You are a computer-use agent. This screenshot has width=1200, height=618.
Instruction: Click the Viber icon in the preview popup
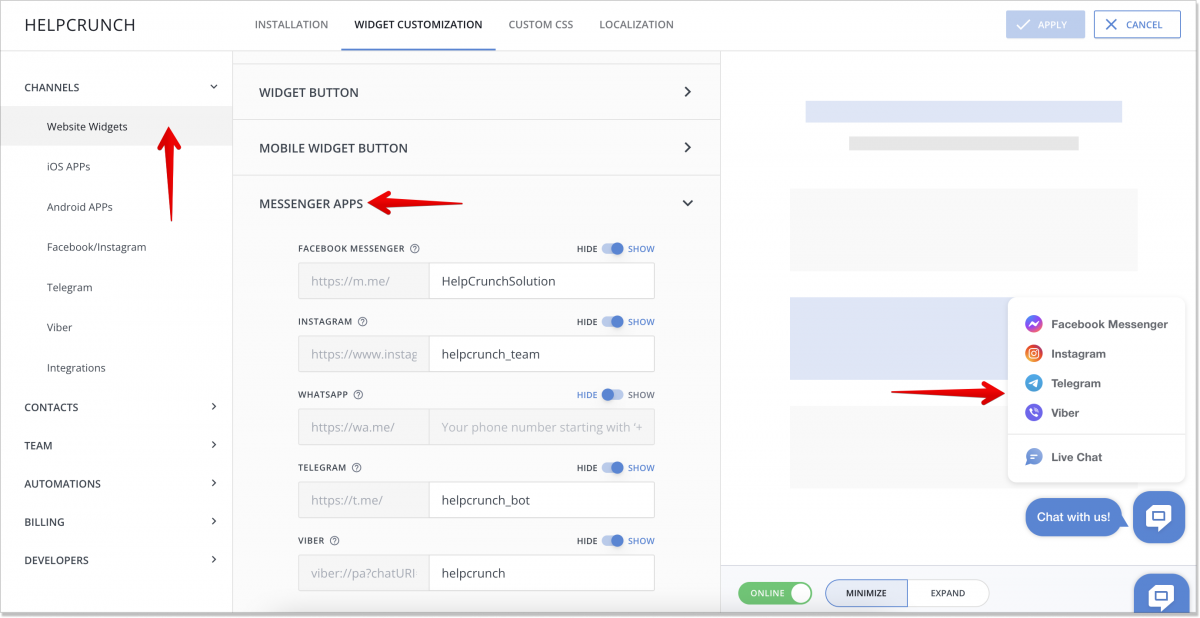click(x=1033, y=412)
